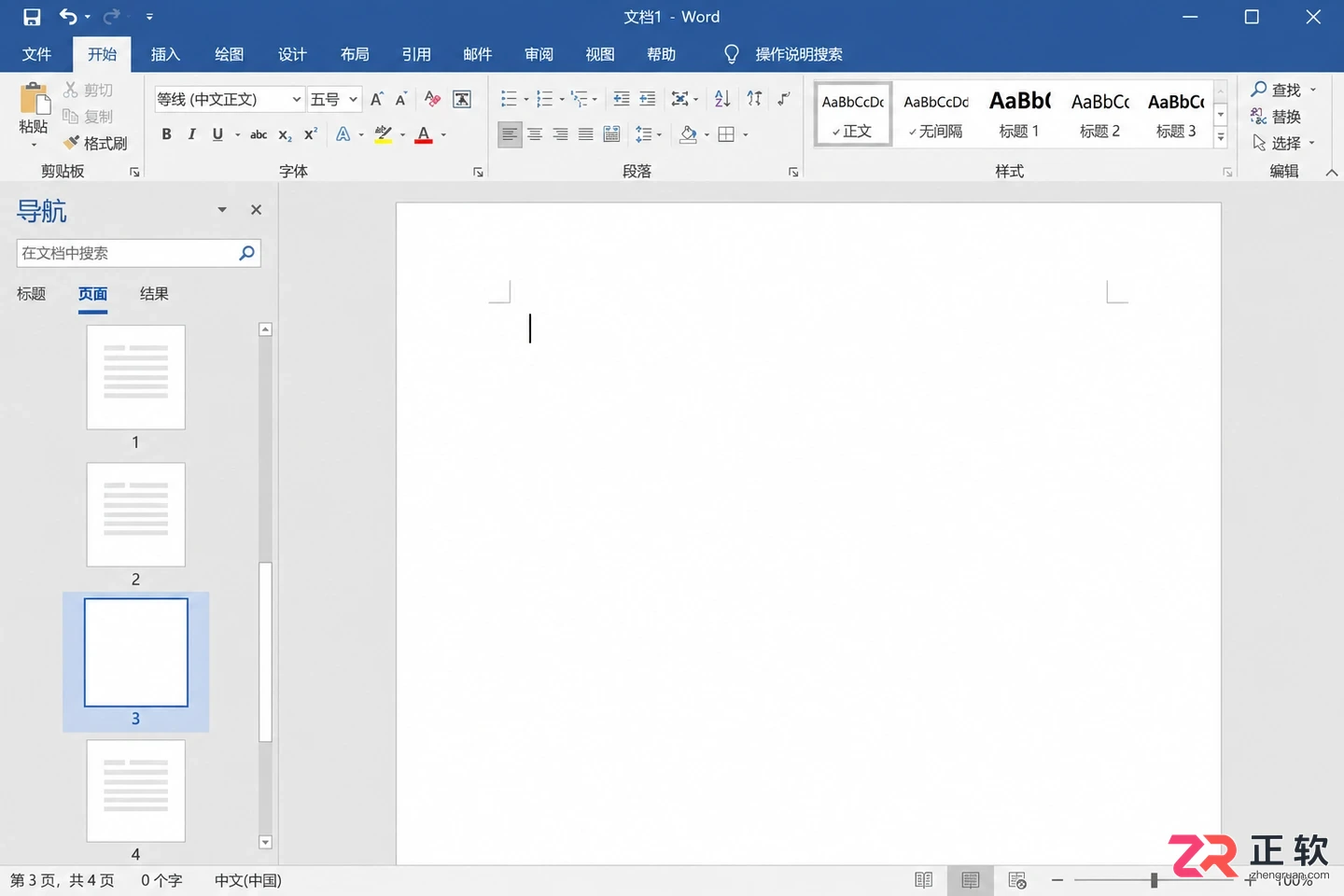Image resolution: width=1344 pixels, height=896 pixels.
Task: Apply the 标题 1 style
Action: click(x=1019, y=114)
